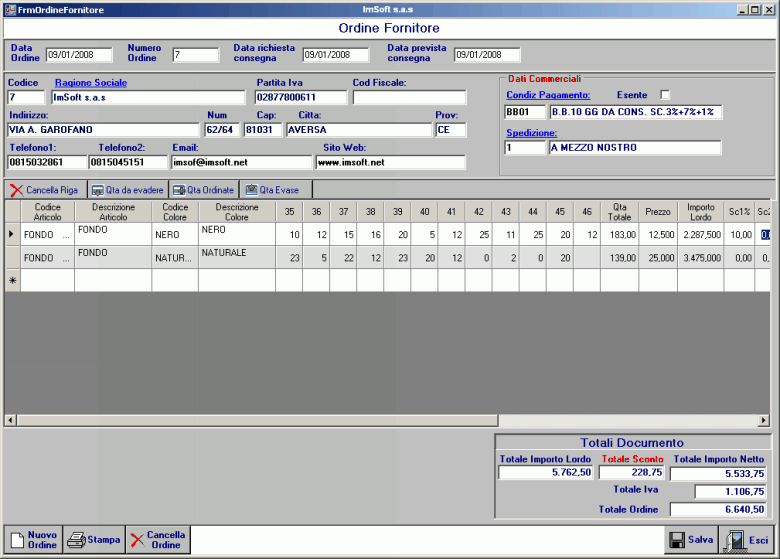The width and height of the screenshot is (780, 559).
Task: Click the Spedizione description A MEZZO NOSTRO
Action: pos(635,148)
